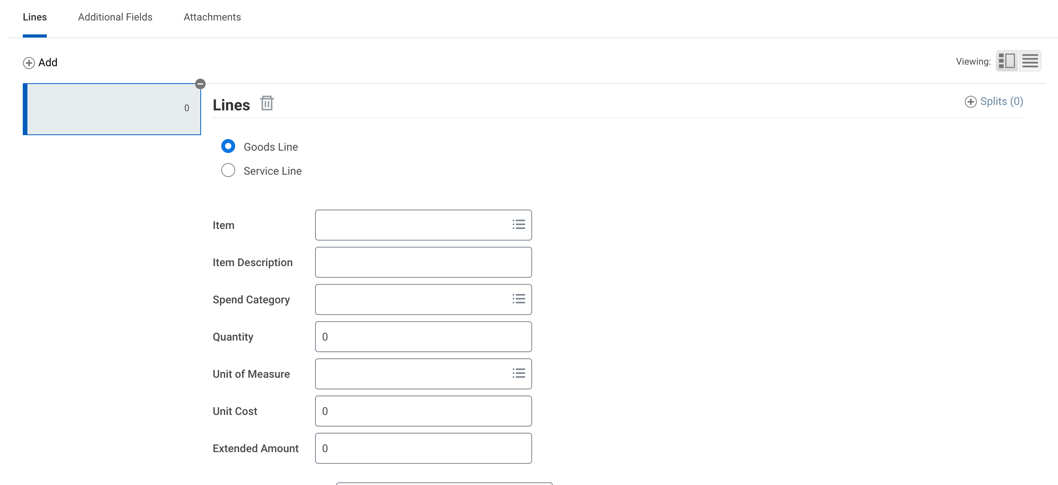Click the Add line plus icon
Image resolution: width=1058 pixels, height=485 pixels.
(29, 63)
